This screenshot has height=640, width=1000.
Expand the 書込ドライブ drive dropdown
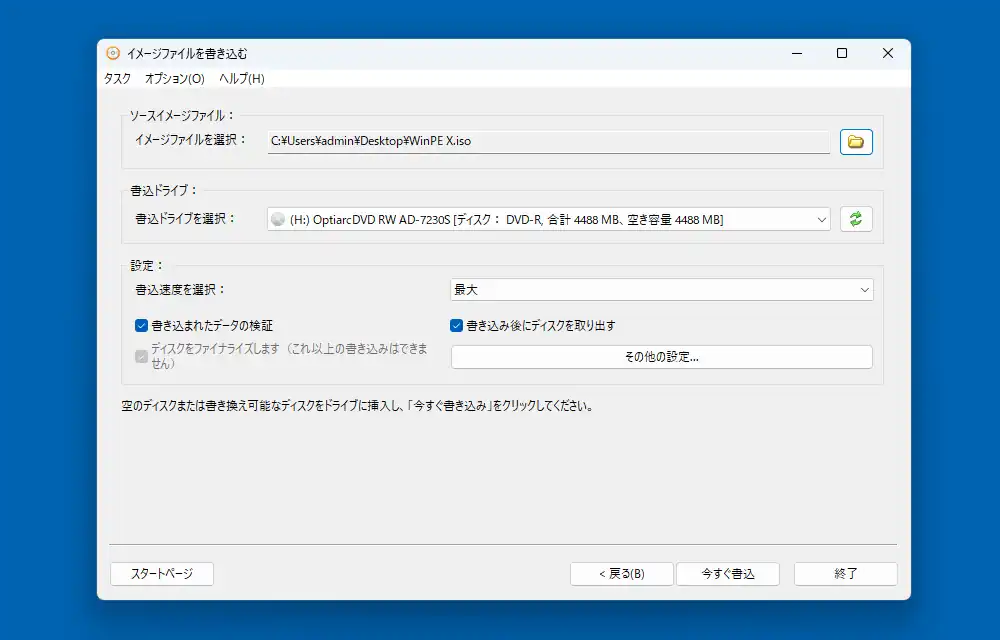821,220
